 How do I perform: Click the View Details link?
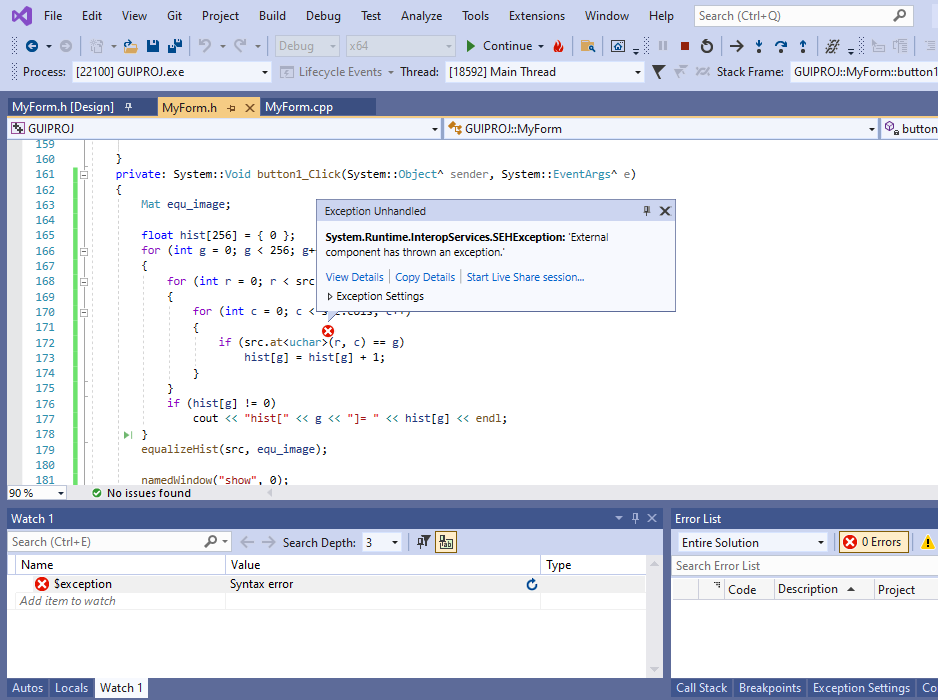(354, 277)
